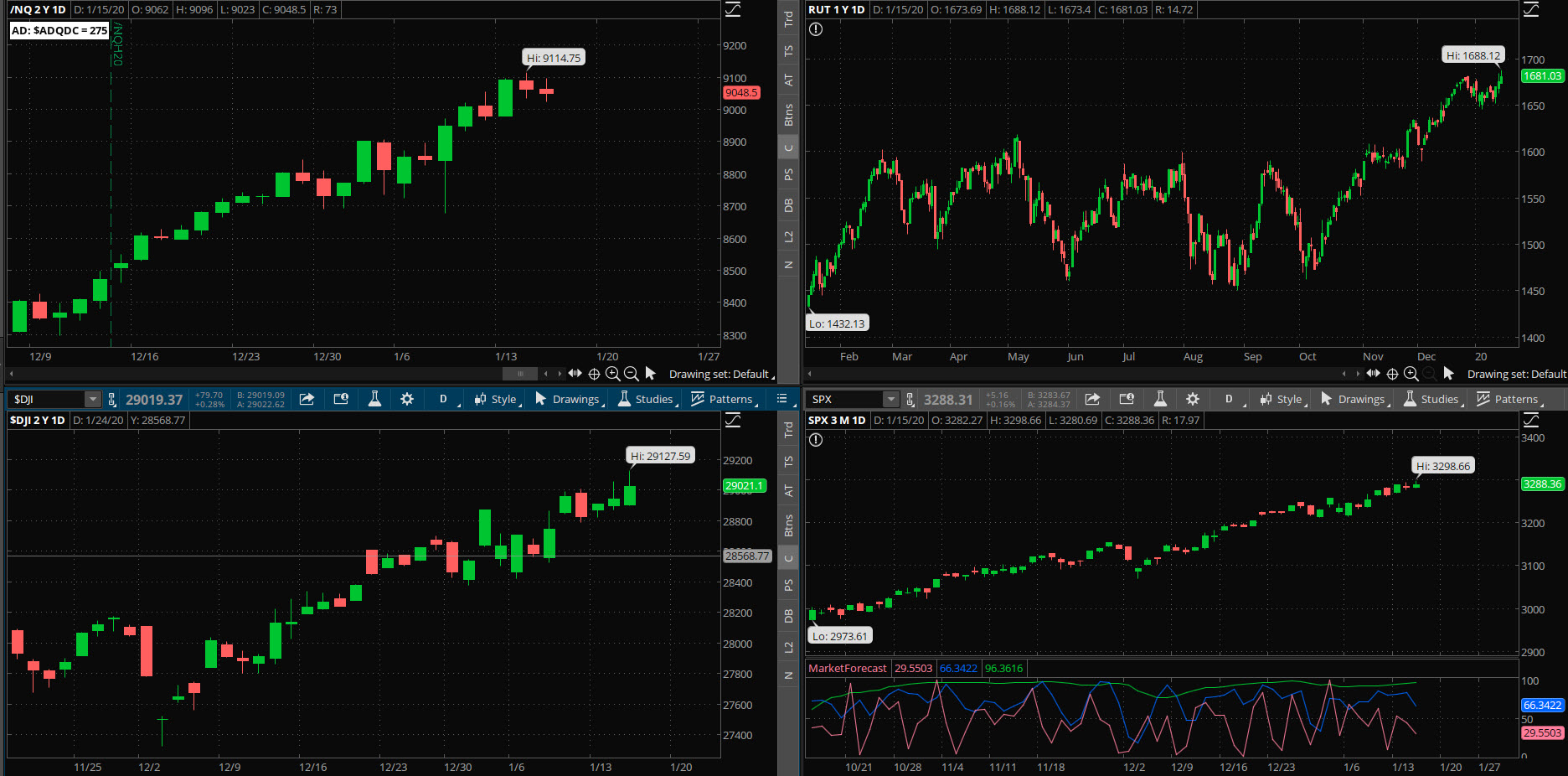Open Drawing set: Default menu under RUT chart
The image size is (1568, 776).
point(1517,374)
